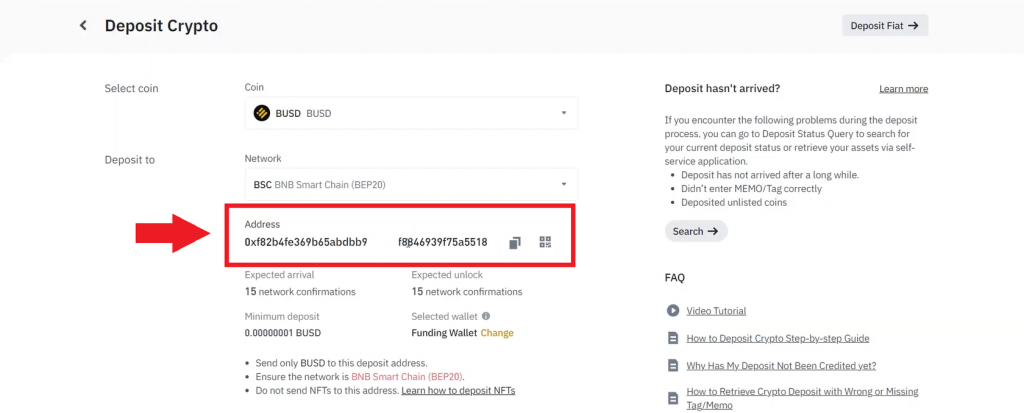Copy the deposit address
Screen dimensions: 1024x413
(515, 242)
